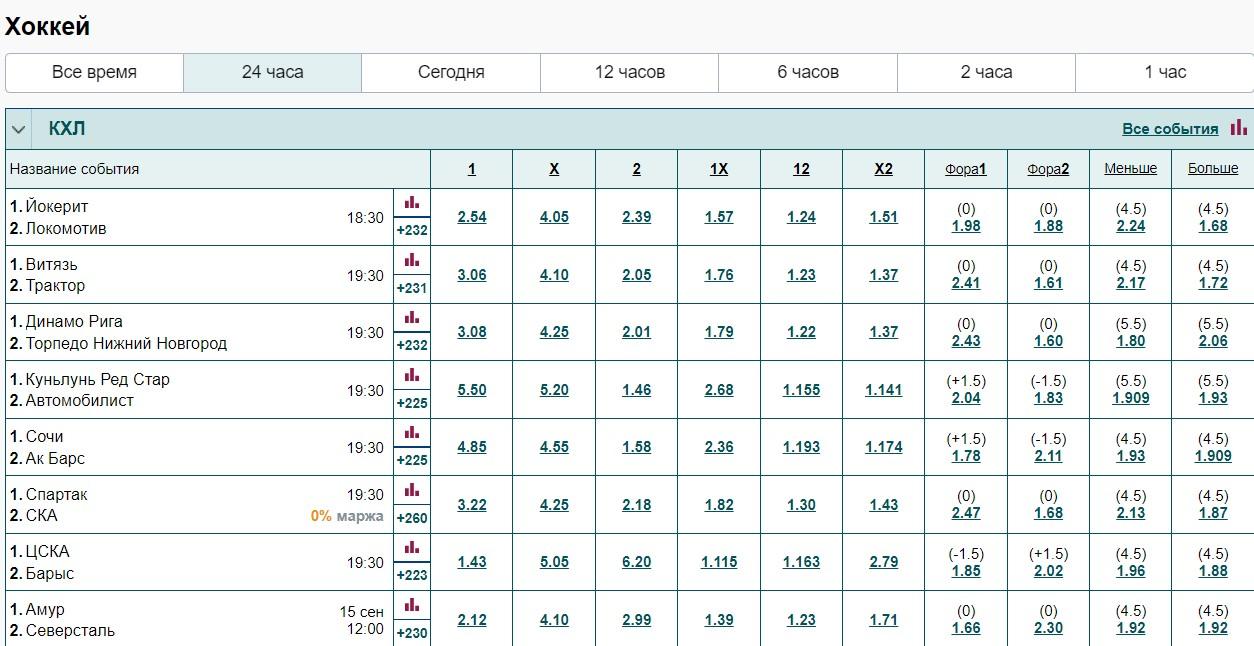Click statistics icon for Спартак vs СКА
1254x646 pixels.
(412, 491)
